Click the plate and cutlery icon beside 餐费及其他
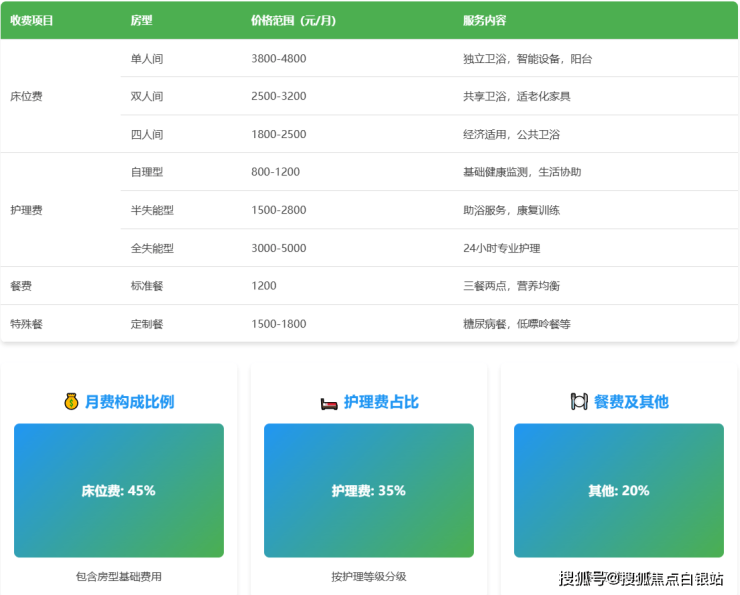 coord(579,402)
